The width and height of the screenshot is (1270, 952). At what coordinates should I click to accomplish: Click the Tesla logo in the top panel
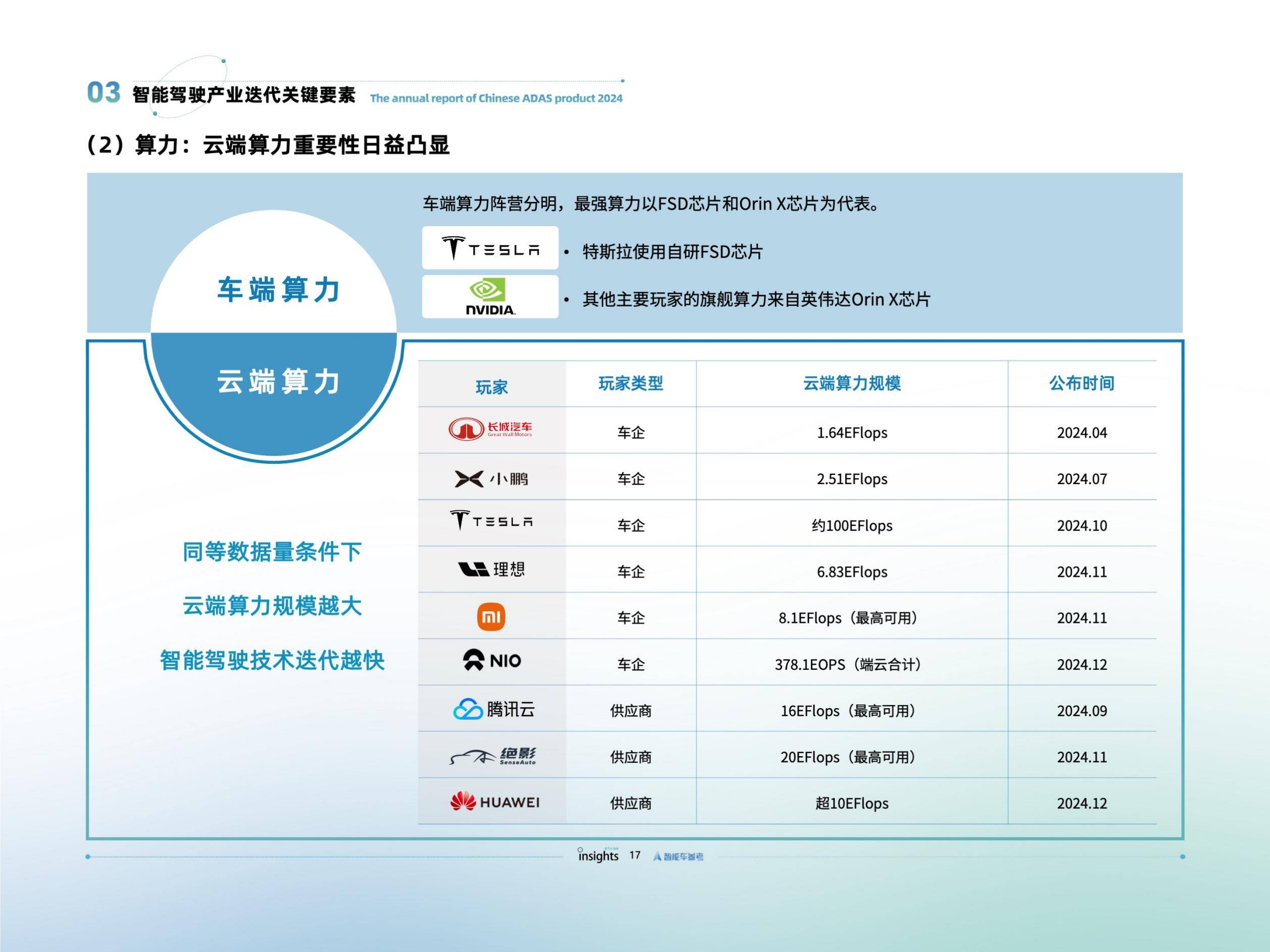coord(490,248)
